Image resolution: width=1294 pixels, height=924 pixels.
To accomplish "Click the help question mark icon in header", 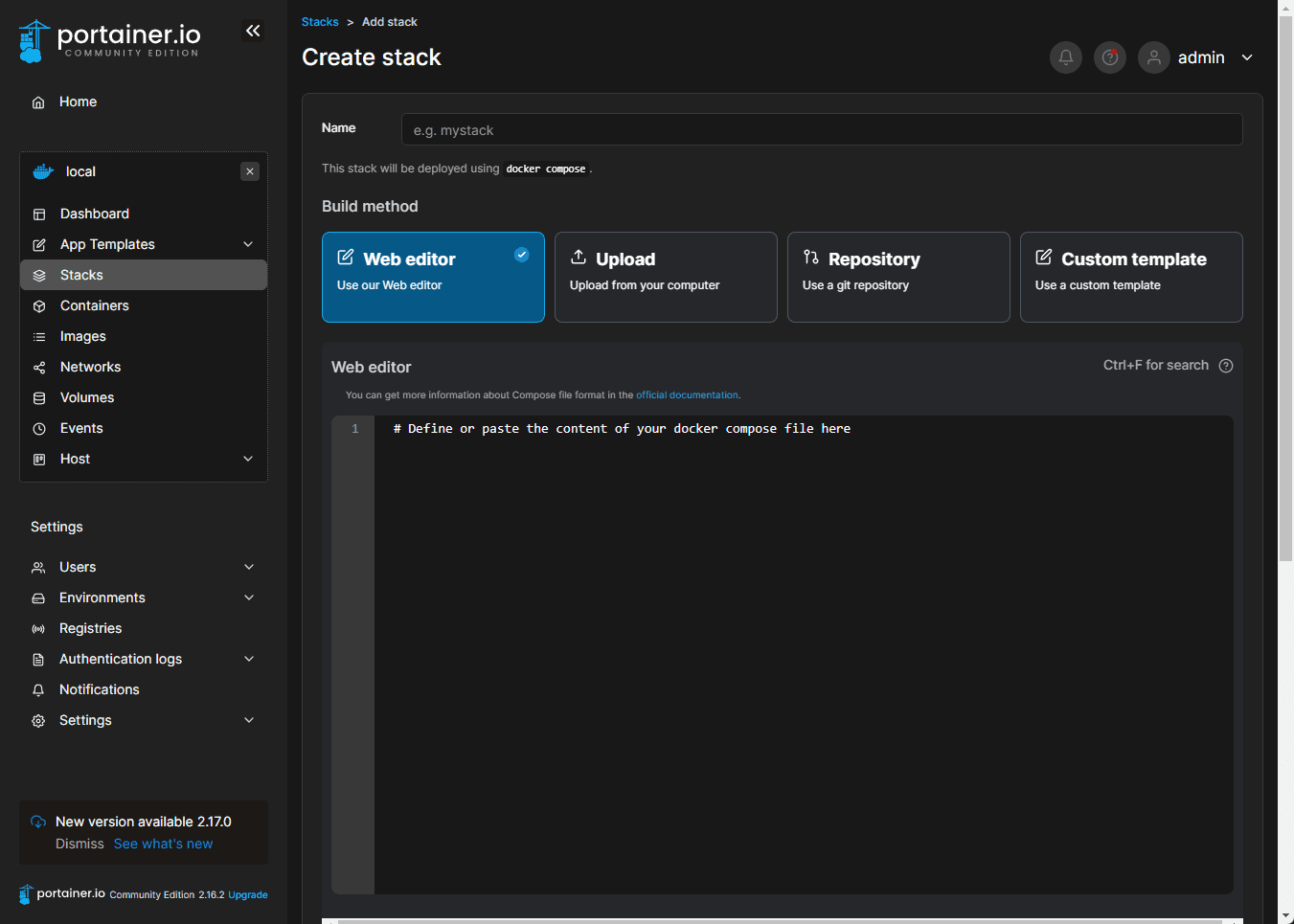I will click(x=1110, y=57).
